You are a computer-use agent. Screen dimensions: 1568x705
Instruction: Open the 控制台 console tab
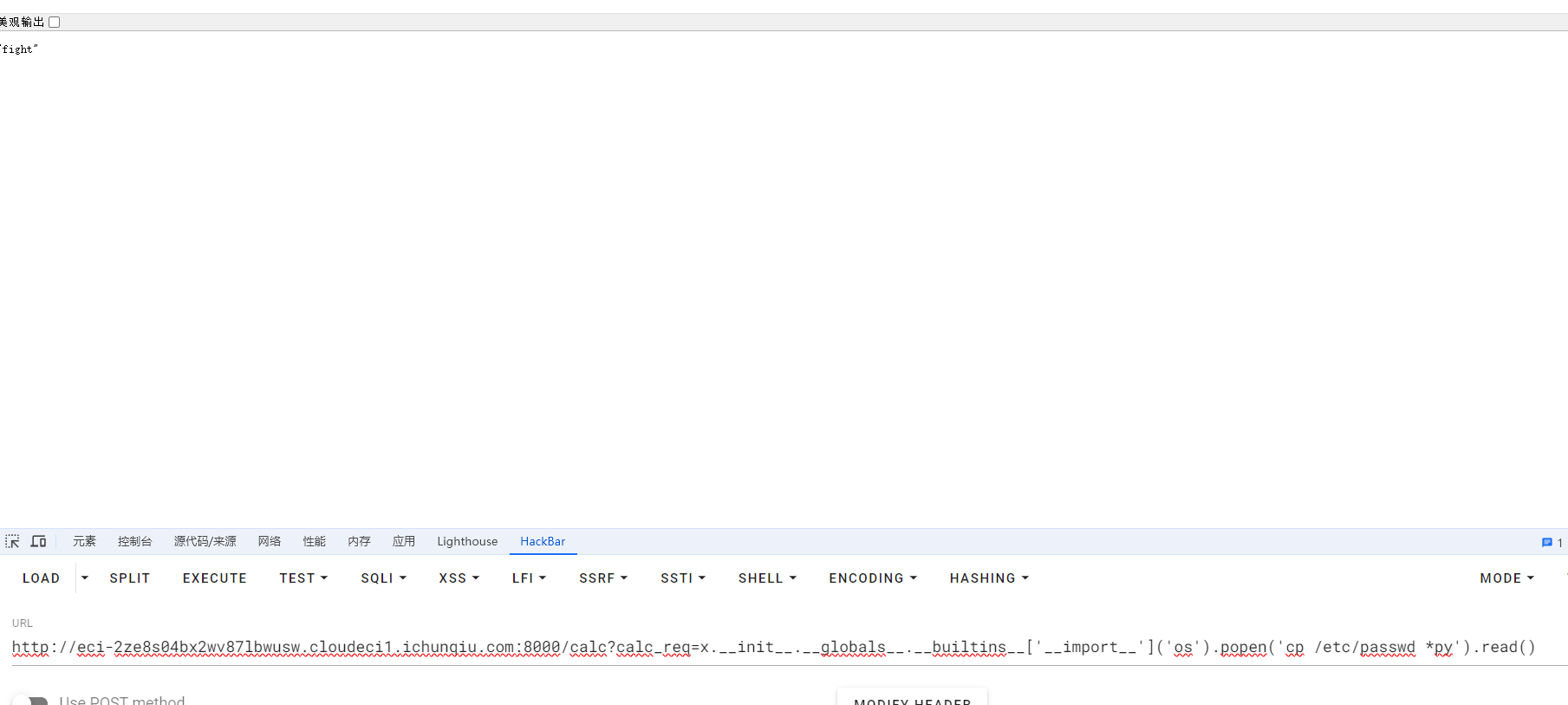[x=134, y=541]
